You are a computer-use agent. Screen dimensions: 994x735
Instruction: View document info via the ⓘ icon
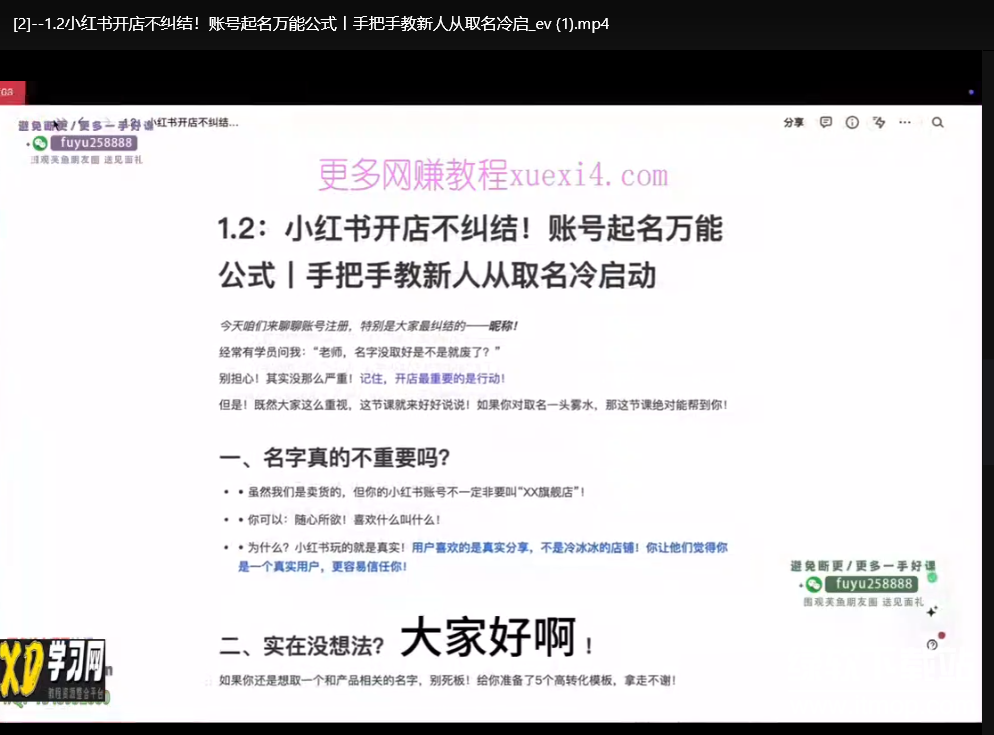point(851,121)
